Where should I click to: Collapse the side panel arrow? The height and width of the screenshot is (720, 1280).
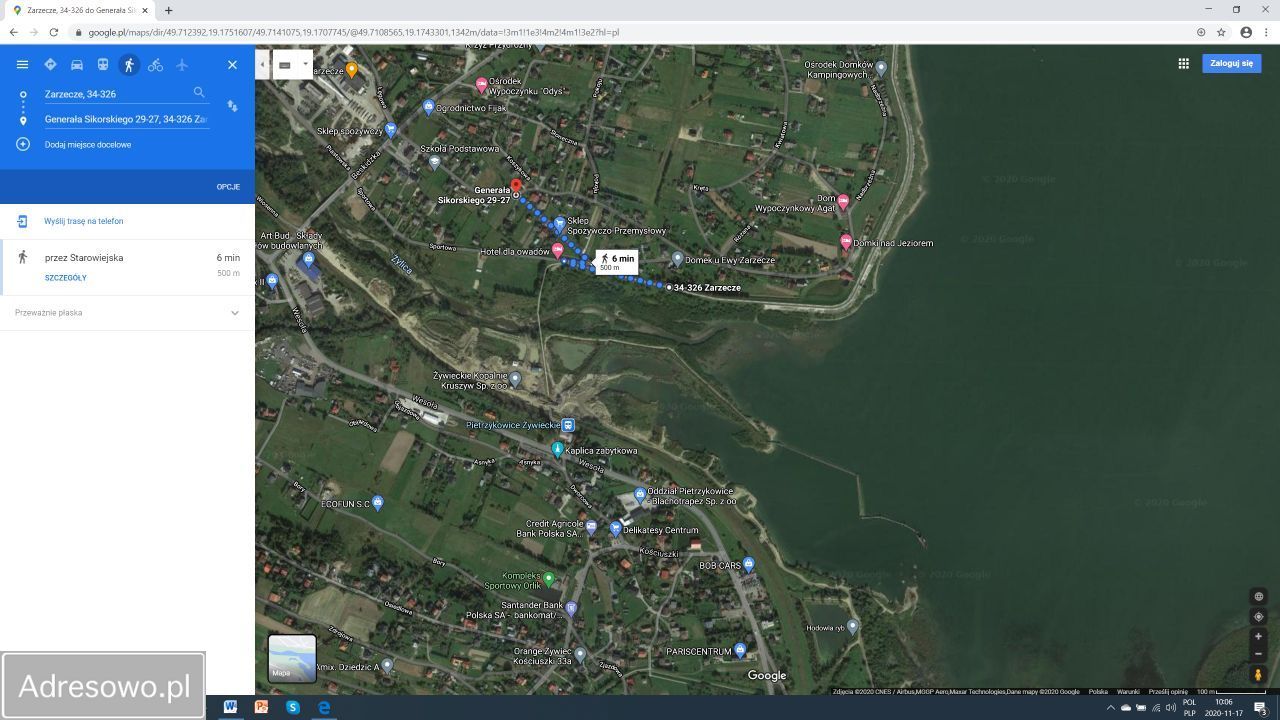tap(262, 65)
